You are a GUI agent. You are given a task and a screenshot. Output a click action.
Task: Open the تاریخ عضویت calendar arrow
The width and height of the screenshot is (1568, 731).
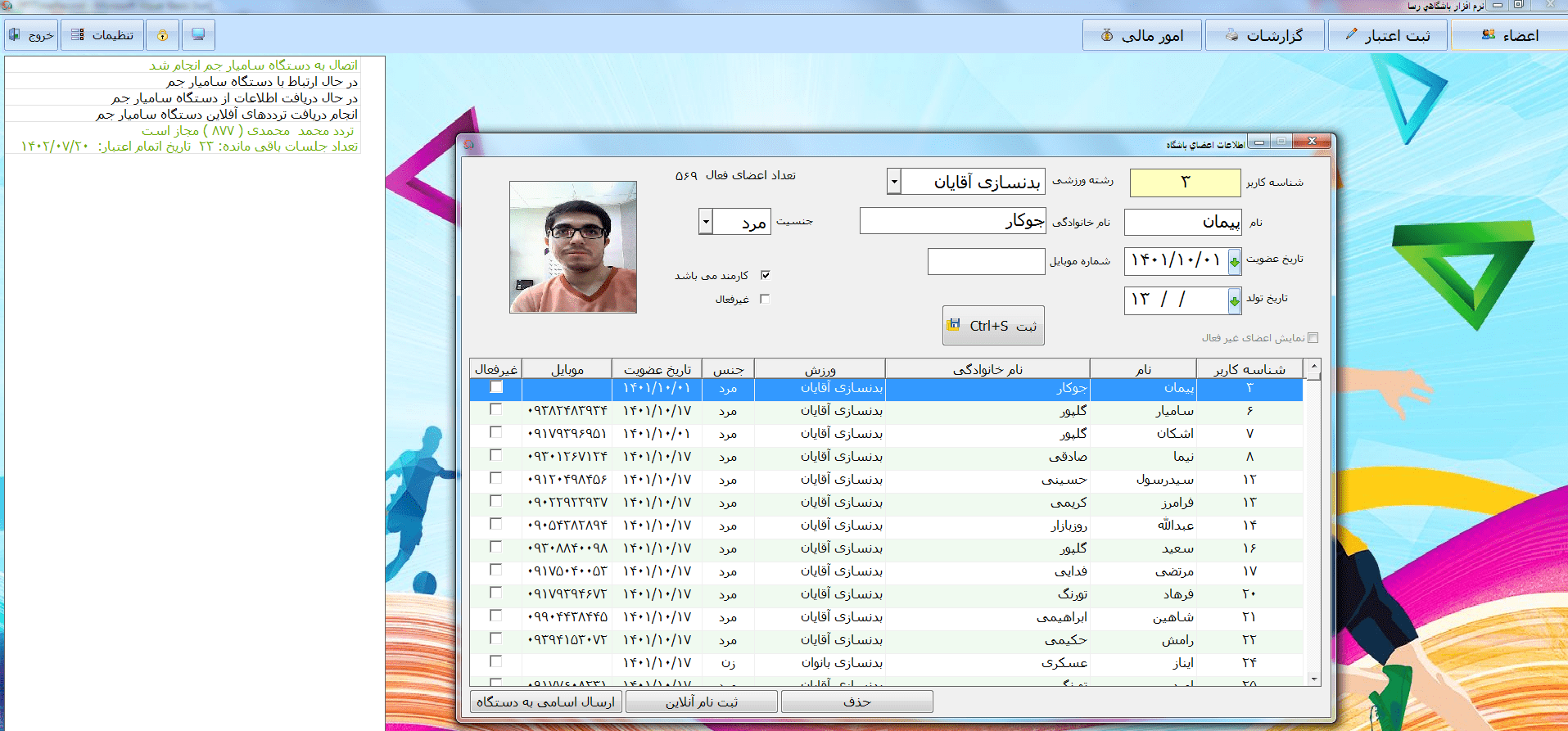click(1234, 262)
